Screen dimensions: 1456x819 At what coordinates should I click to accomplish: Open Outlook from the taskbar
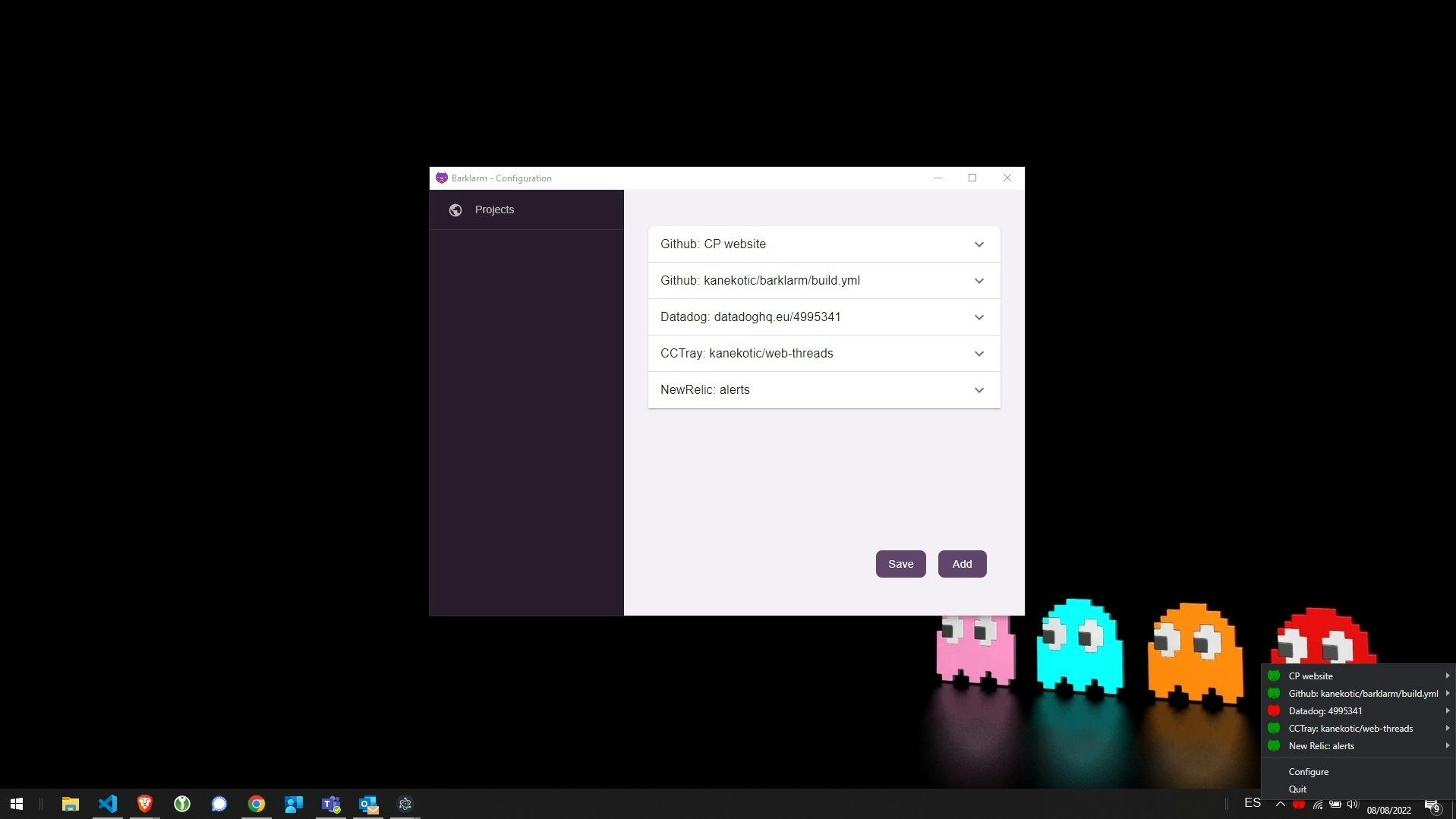point(368,804)
